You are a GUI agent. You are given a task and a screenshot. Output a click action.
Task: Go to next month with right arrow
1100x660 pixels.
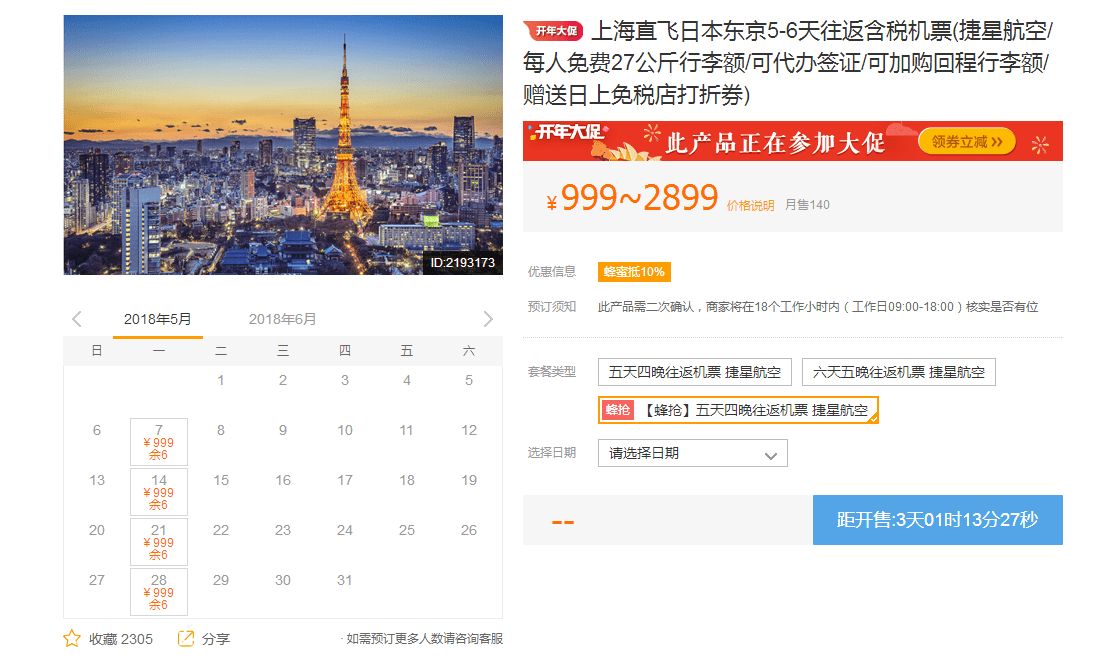pyautogui.click(x=488, y=319)
